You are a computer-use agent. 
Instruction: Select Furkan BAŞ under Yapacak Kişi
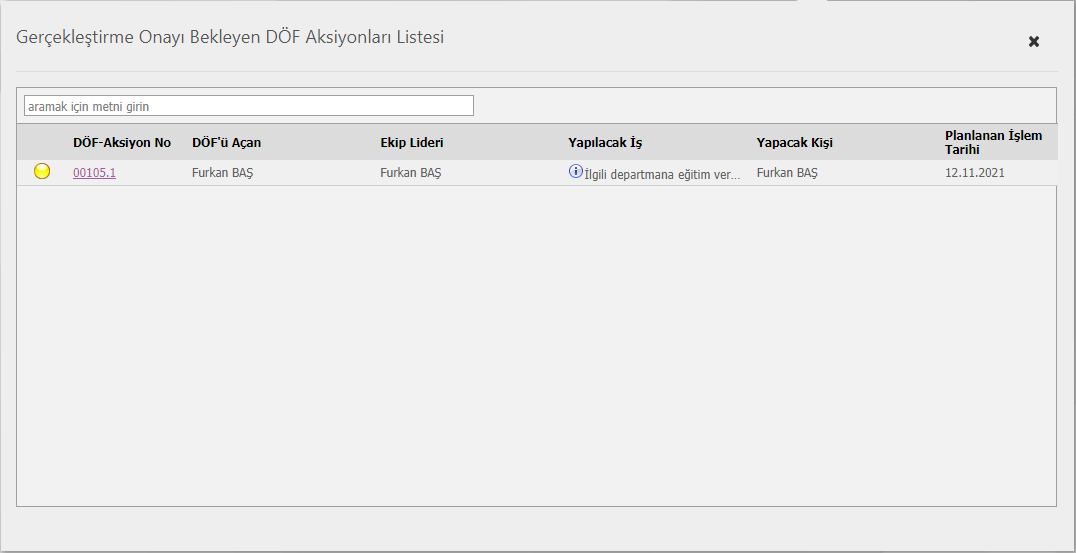786,173
